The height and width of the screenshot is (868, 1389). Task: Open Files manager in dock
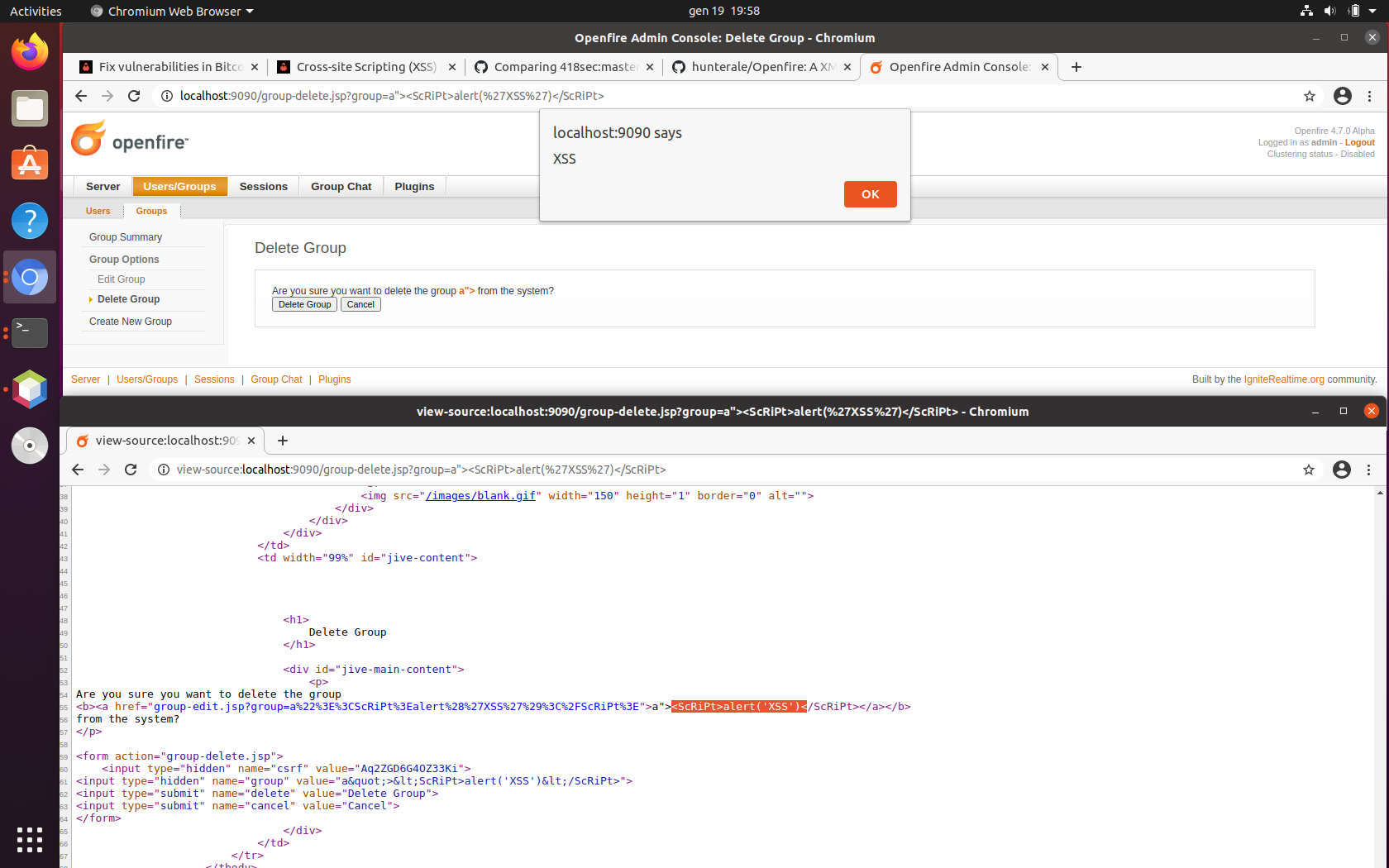click(30, 108)
